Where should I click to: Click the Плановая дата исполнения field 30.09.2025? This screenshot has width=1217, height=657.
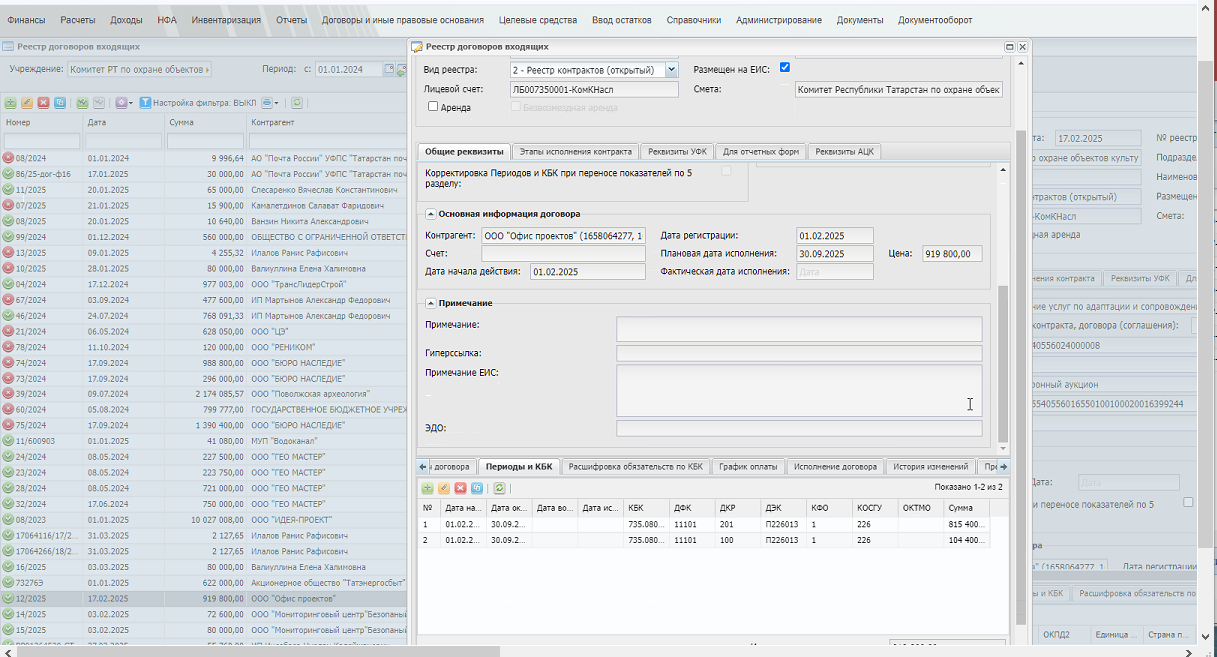coord(835,254)
